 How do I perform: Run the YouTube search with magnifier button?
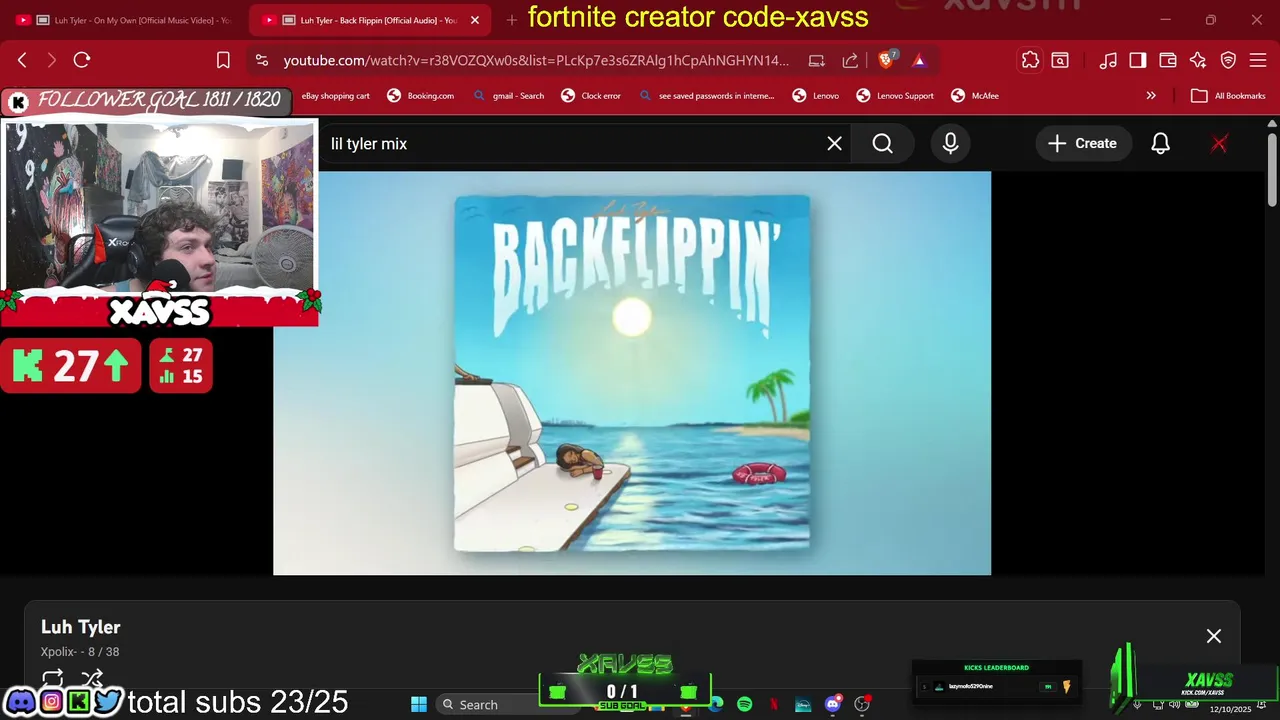pos(882,144)
